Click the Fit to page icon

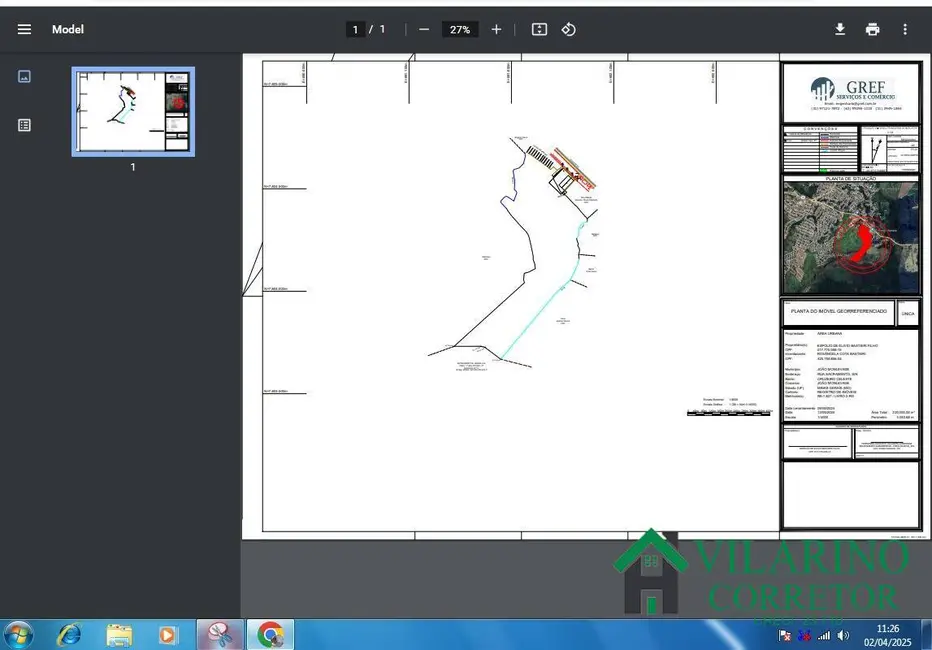539,29
